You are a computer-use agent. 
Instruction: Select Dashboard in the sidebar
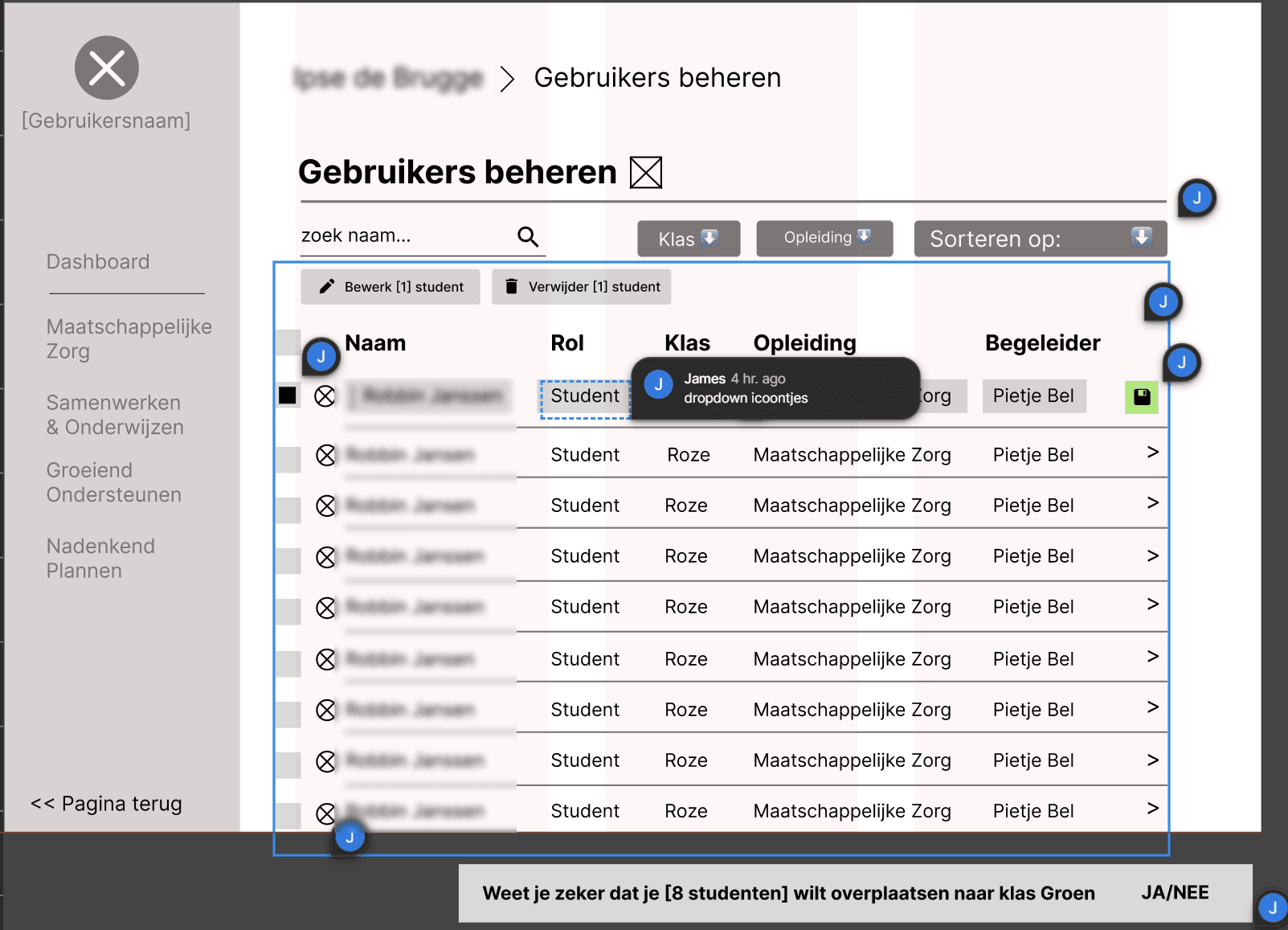pos(98,261)
